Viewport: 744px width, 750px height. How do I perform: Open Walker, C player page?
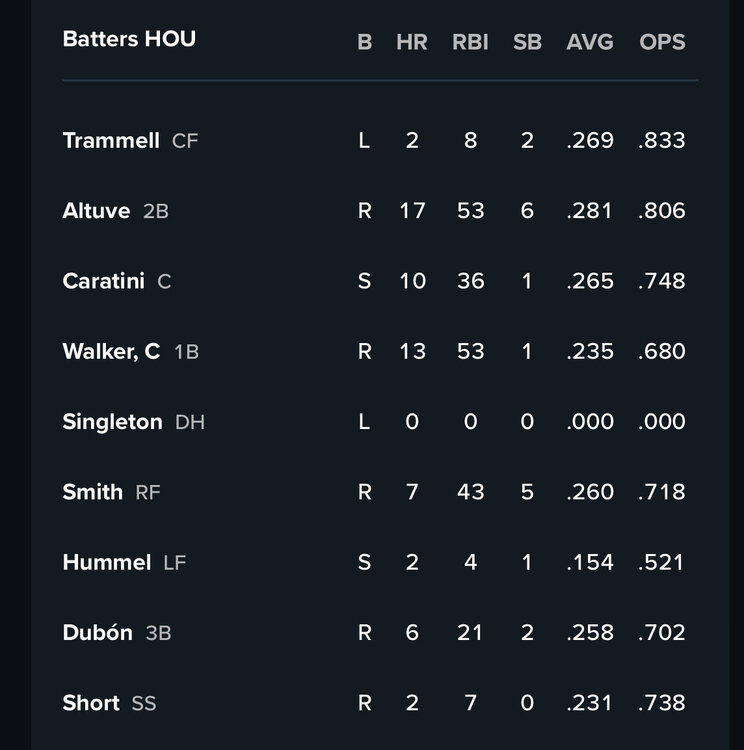111,351
